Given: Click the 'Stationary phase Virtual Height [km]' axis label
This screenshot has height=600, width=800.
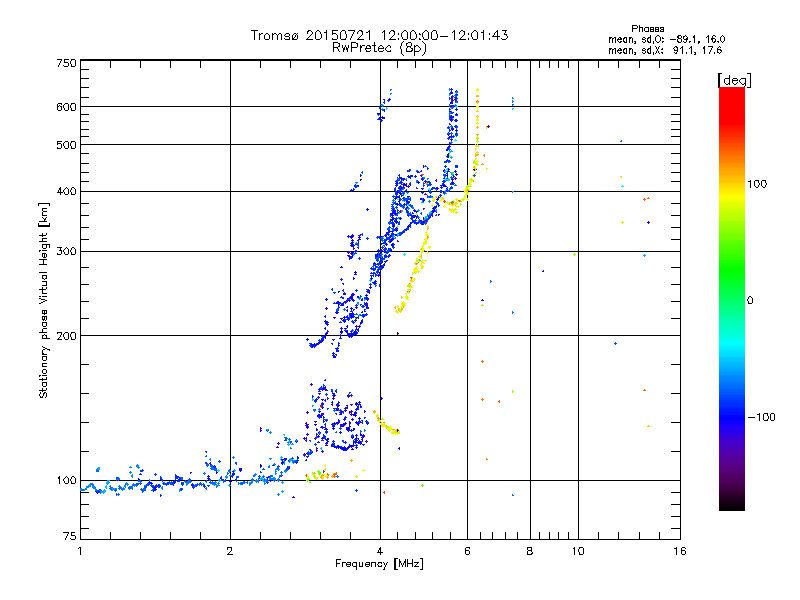Looking at the screenshot, I should [x=44, y=301].
